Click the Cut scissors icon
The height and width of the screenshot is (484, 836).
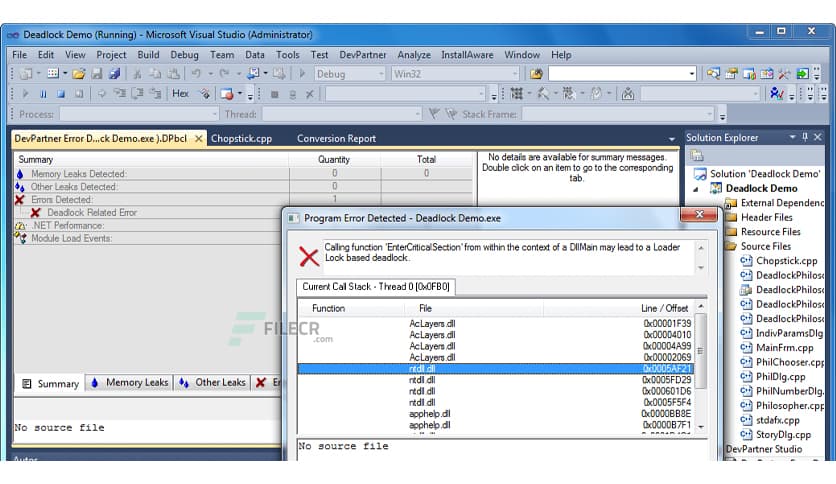(137, 74)
